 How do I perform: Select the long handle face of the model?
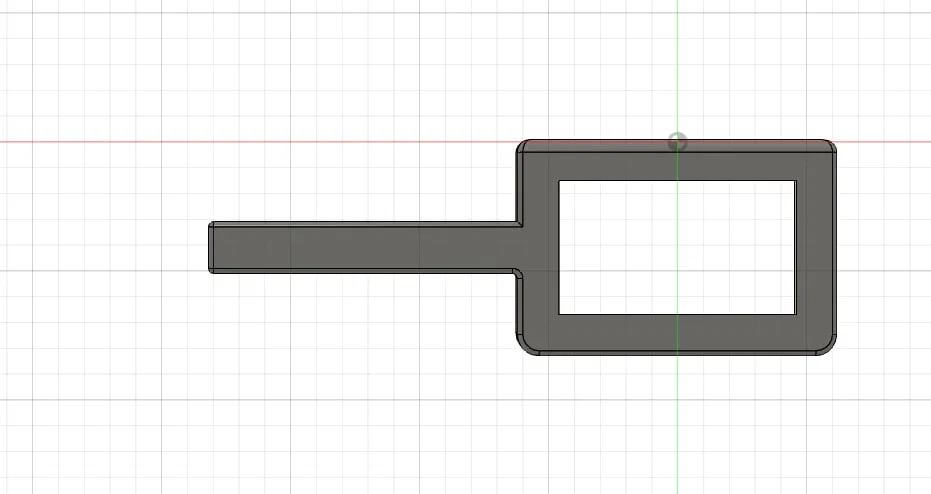[x=363, y=248]
